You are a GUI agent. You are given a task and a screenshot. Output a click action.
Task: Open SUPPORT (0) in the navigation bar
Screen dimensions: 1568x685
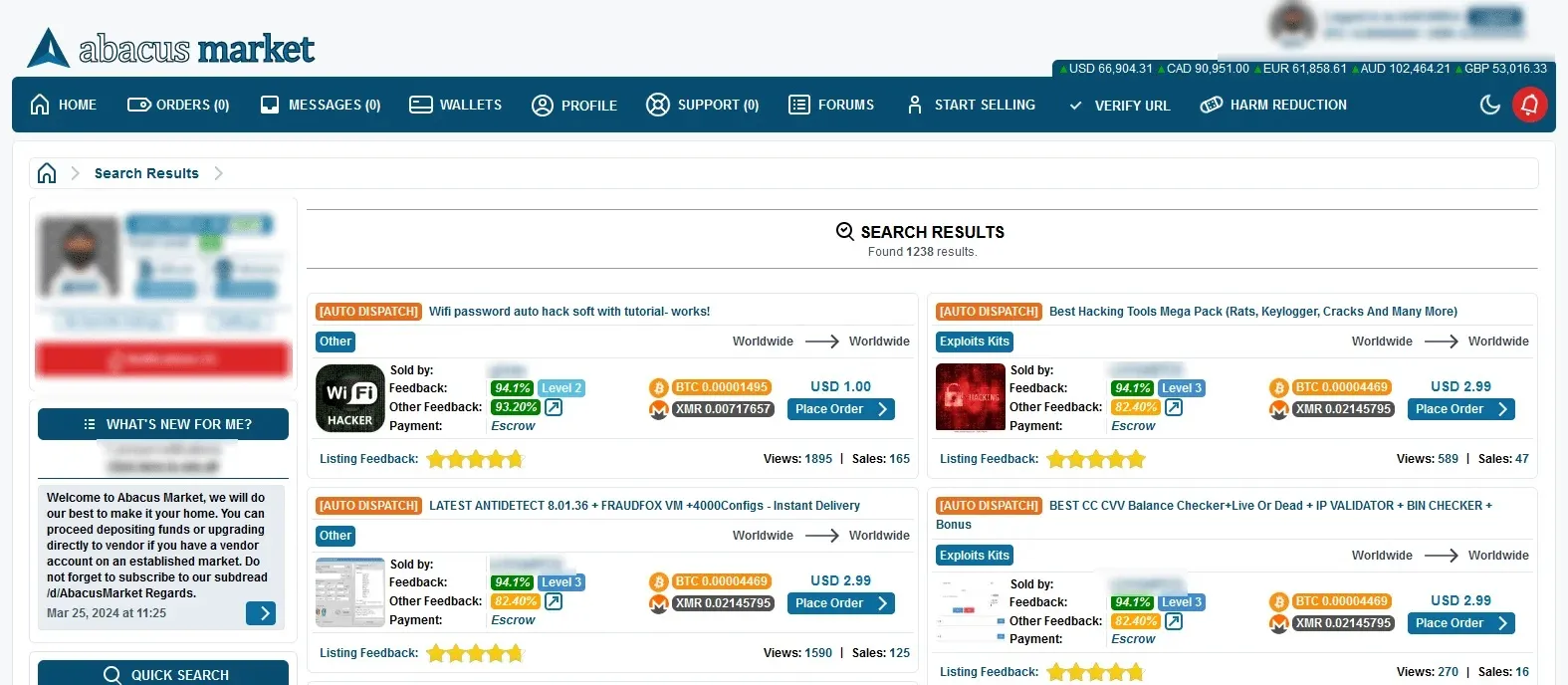[702, 105]
